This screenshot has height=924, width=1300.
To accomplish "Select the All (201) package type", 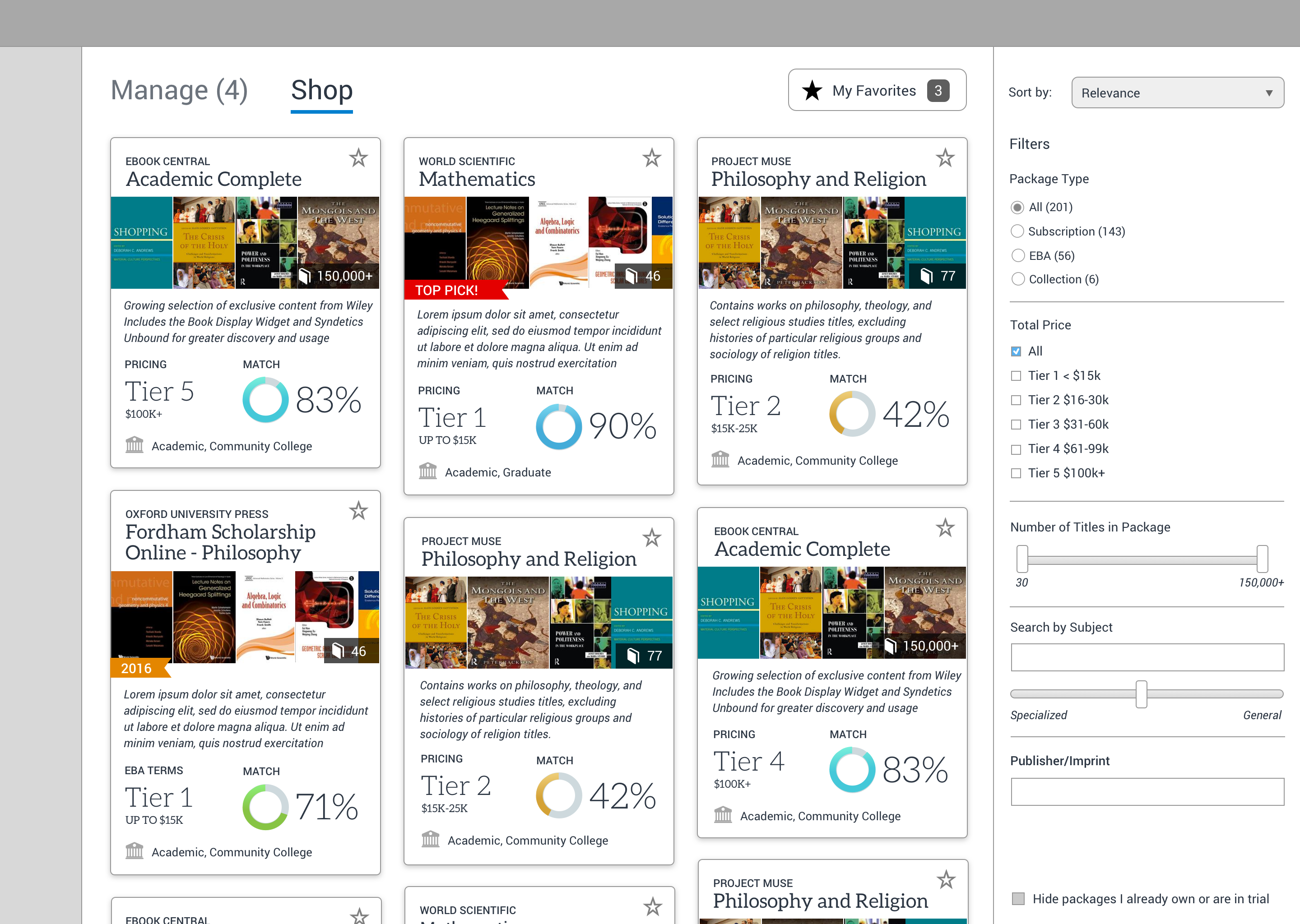I will [x=1017, y=207].
